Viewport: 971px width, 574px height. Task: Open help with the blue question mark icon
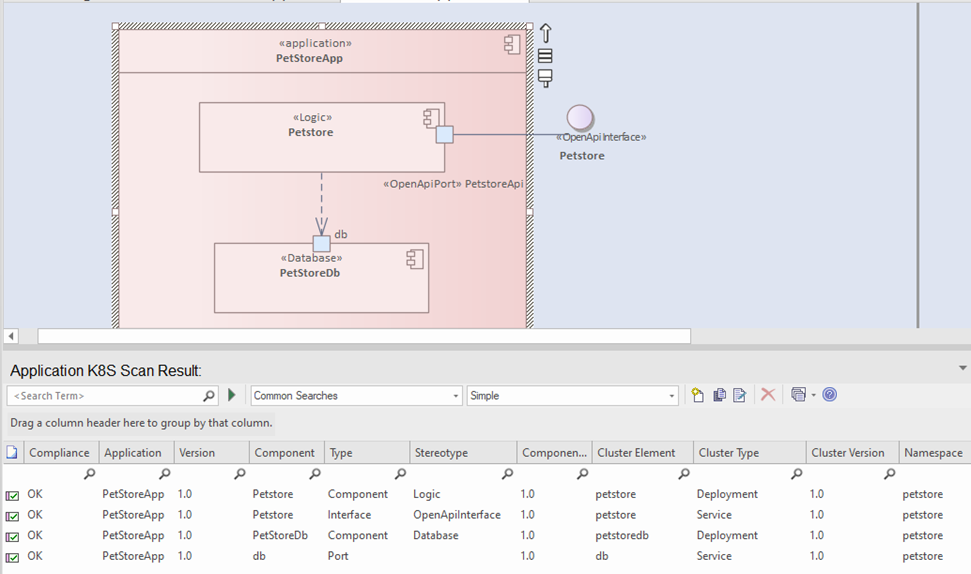pyautogui.click(x=830, y=394)
